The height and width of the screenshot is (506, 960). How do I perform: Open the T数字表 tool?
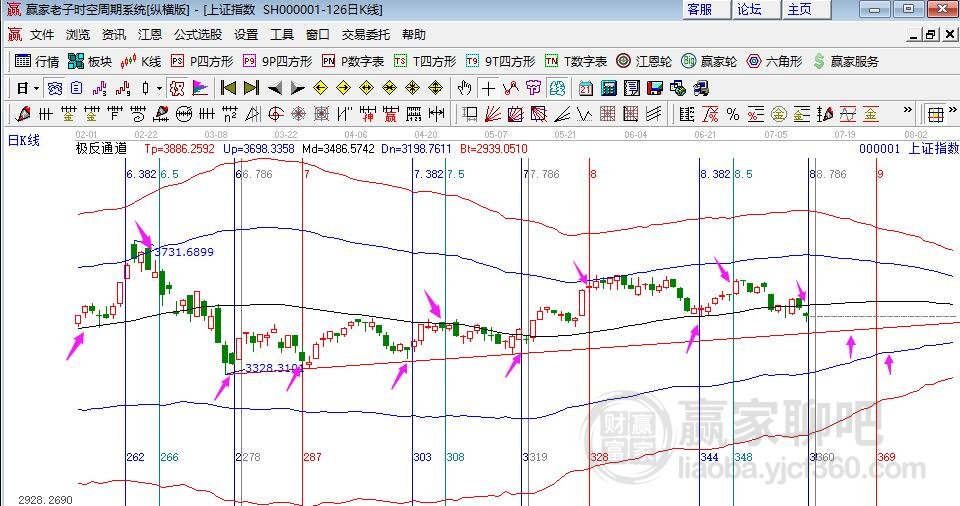coord(576,61)
